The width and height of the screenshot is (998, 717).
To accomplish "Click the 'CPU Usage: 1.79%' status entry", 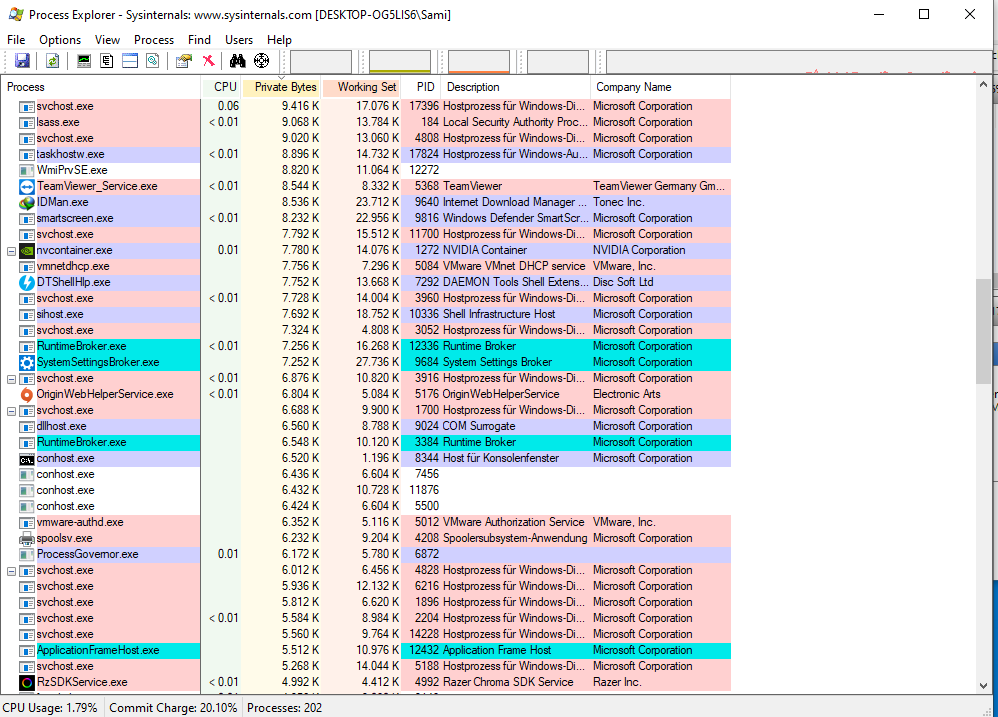I will pos(50,708).
